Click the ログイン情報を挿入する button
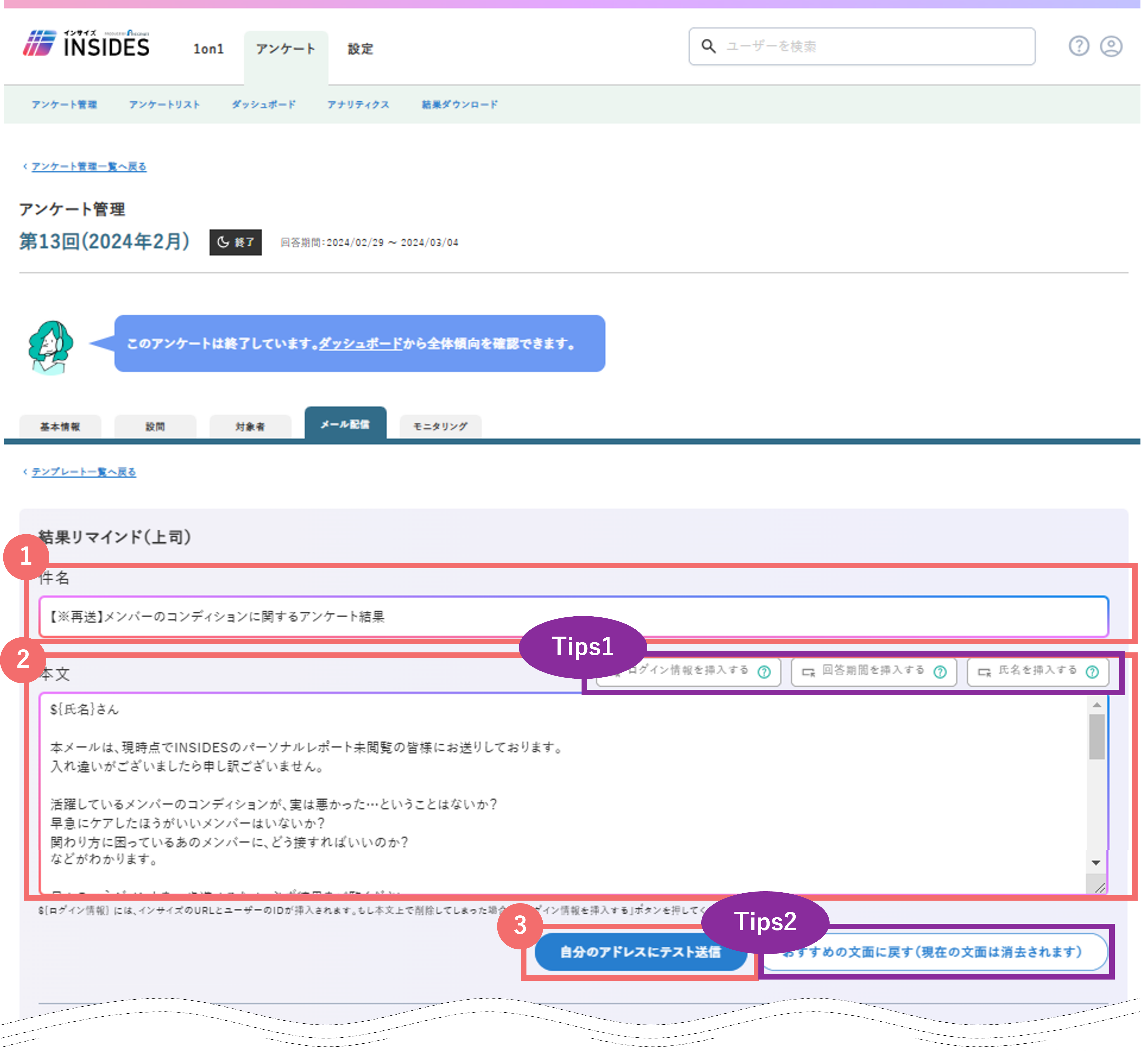Image resolution: width=1148 pixels, height=1053 pixels. [x=688, y=672]
